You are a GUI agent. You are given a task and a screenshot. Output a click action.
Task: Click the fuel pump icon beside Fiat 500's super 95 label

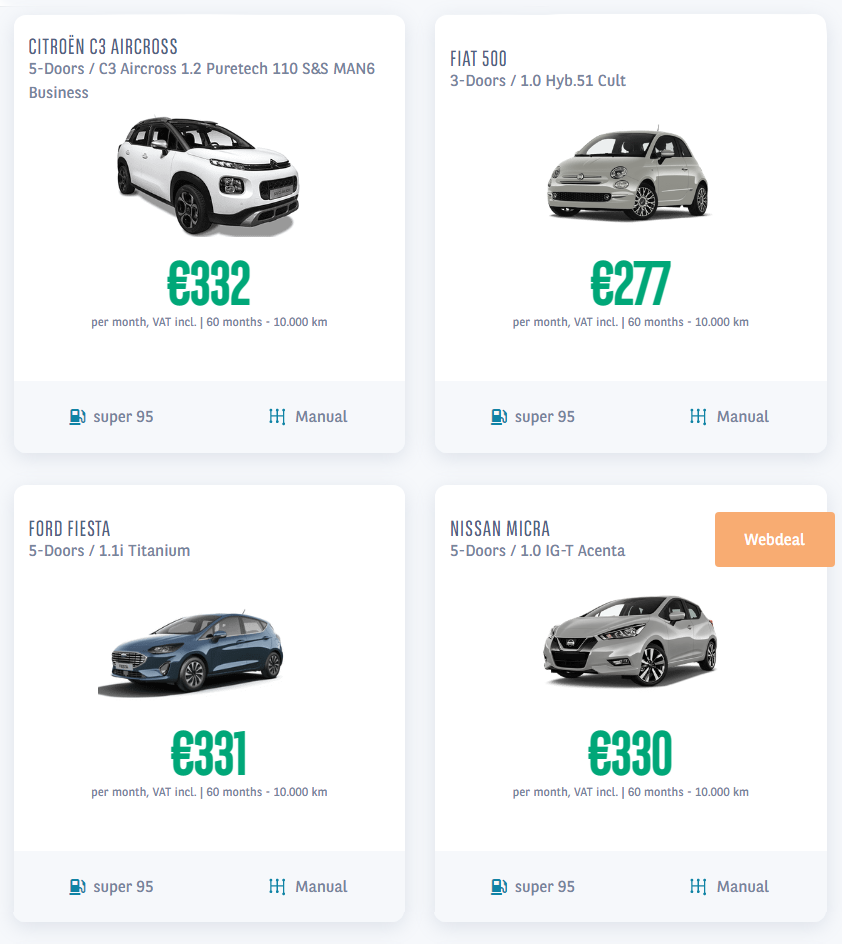(x=499, y=416)
